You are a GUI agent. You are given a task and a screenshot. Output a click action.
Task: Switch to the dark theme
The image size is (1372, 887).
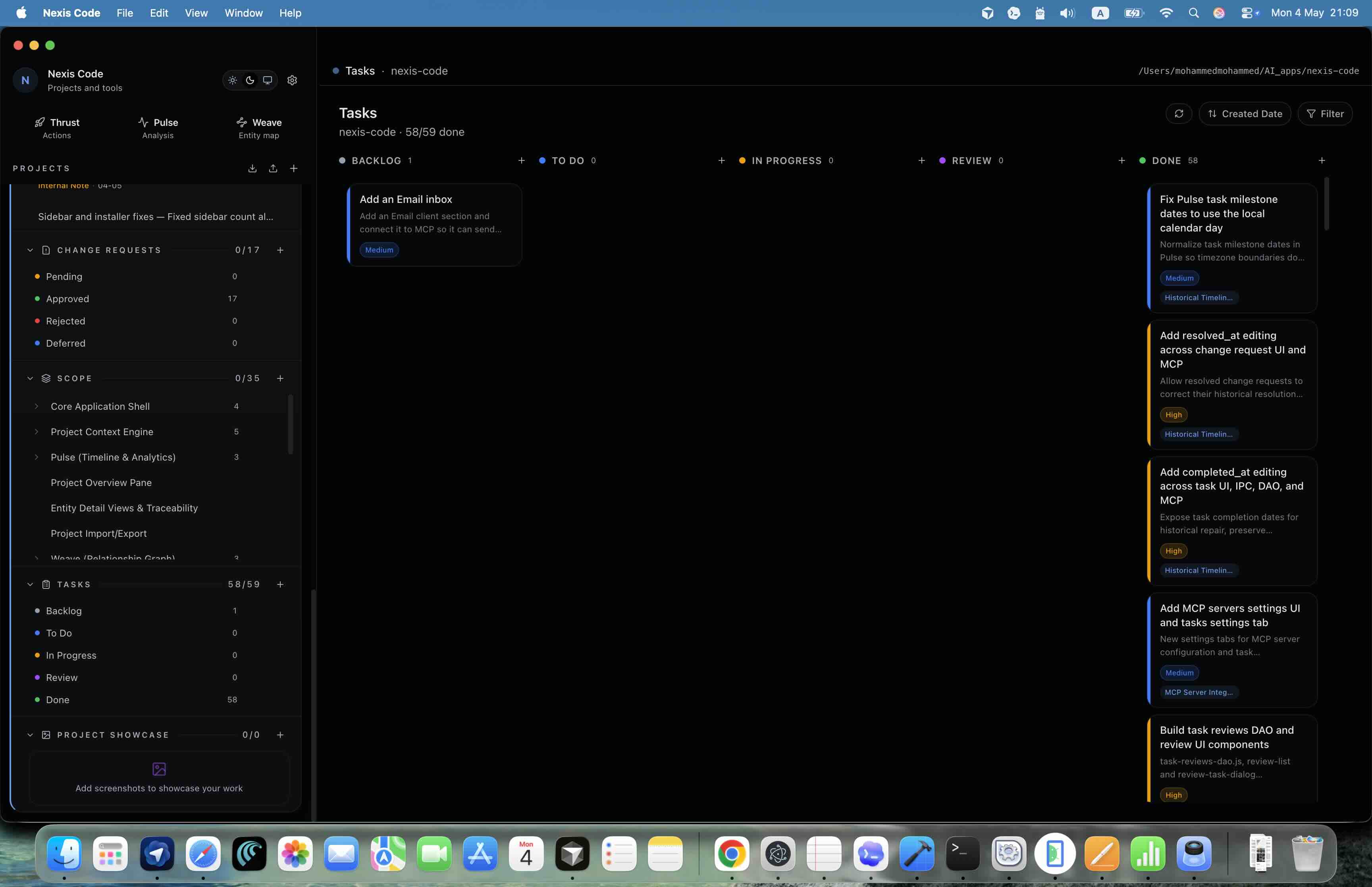(250, 80)
